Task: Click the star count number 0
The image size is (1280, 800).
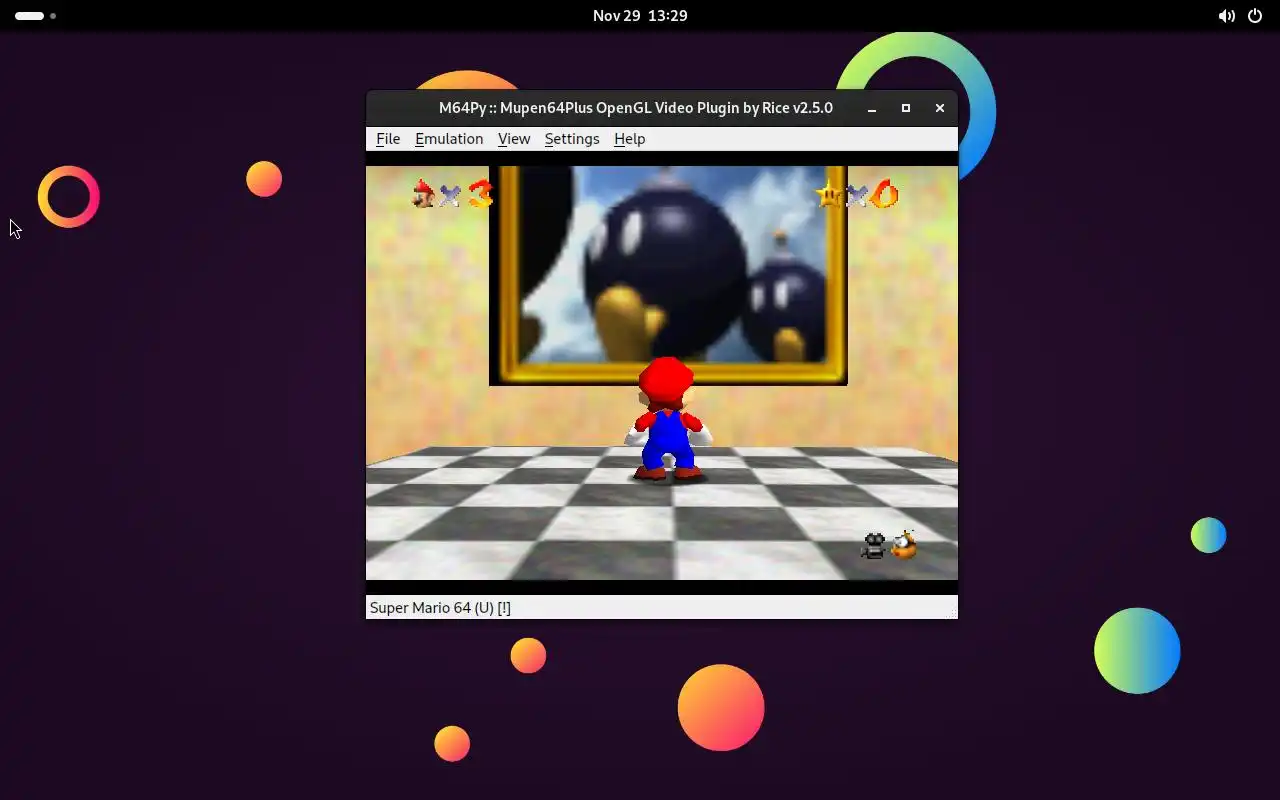Action: (x=885, y=194)
